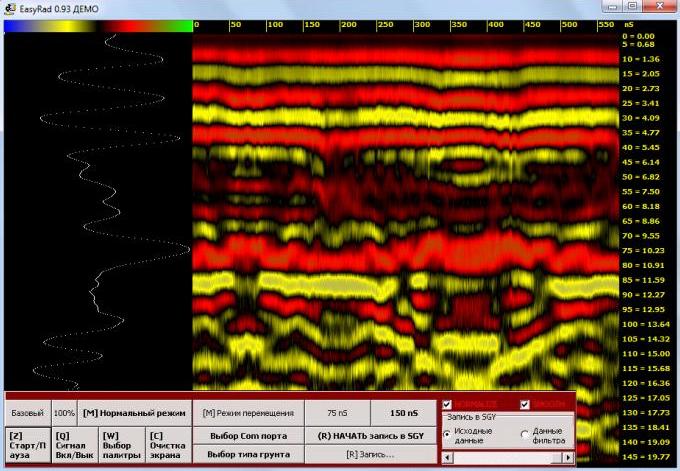Toggle the Normalize checkbox
680x471 pixels.
tap(447, 404)
